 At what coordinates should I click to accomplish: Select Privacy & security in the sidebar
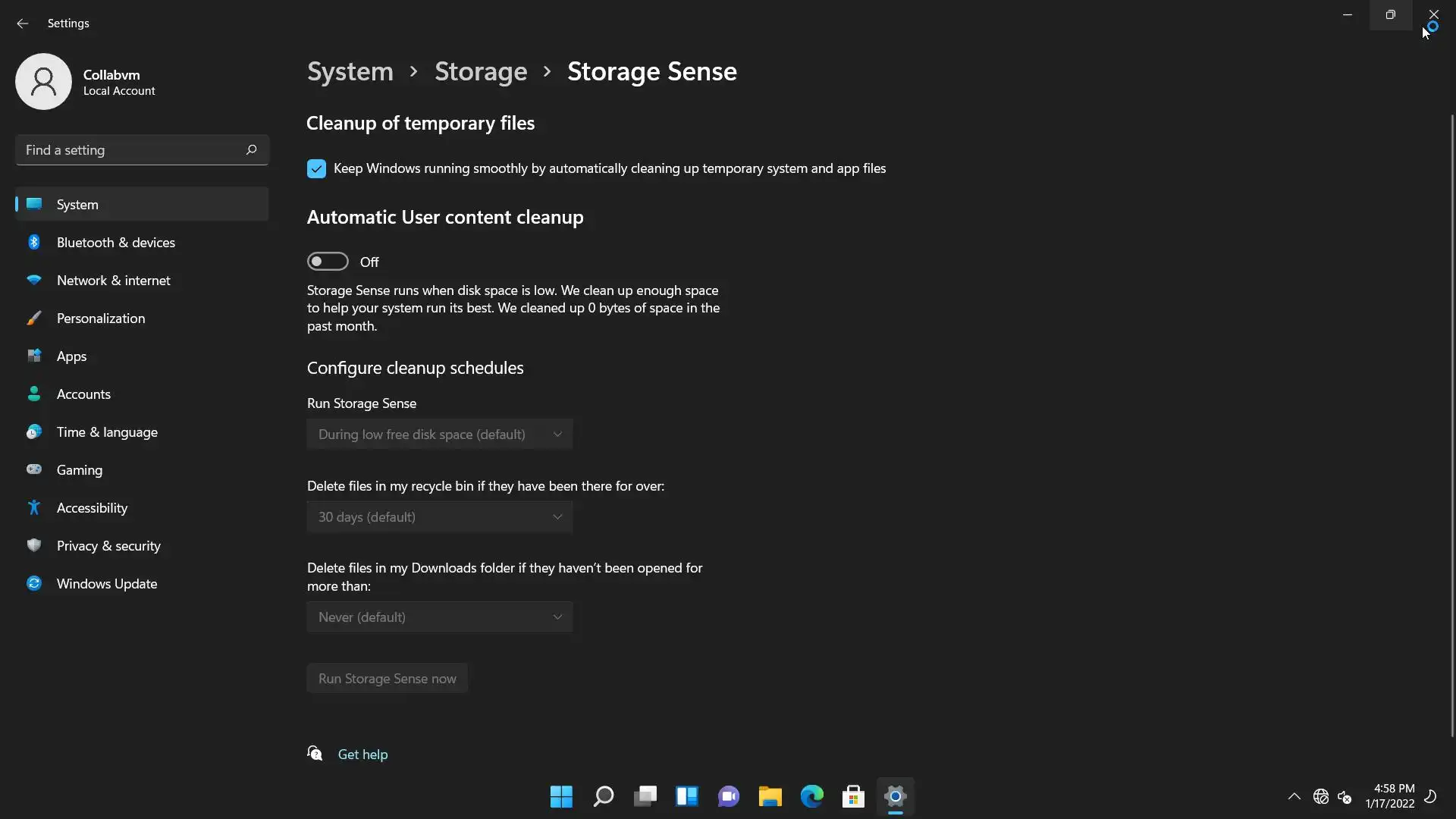108,546
